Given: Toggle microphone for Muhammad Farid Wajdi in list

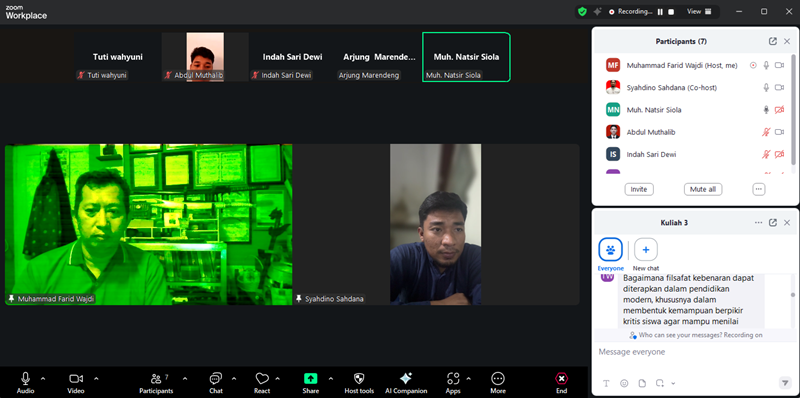Looking at the screenshot, I should 766,65.
